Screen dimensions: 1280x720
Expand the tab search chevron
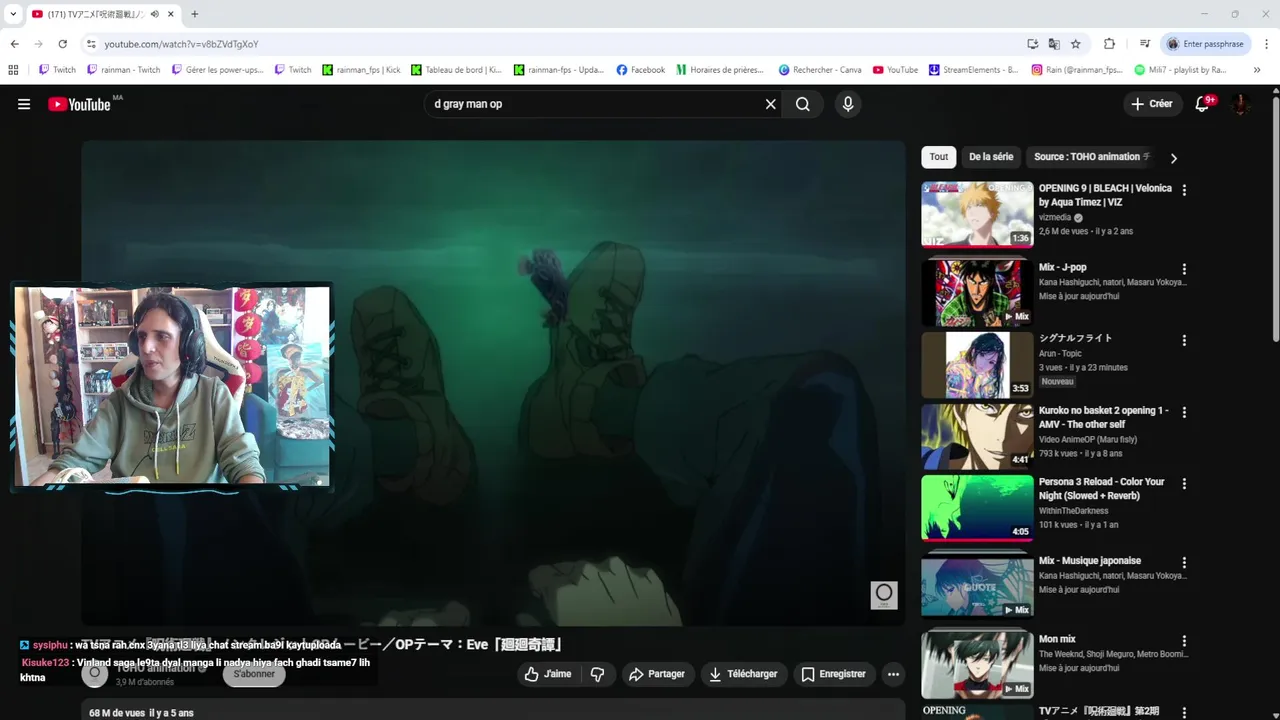coord(13,14)
